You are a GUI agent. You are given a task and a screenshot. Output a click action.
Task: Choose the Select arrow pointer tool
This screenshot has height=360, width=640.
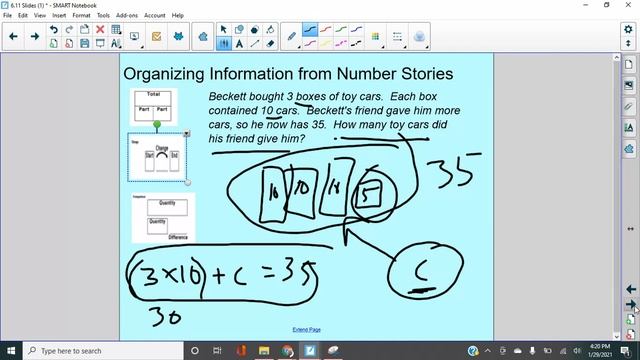pos(223,29)
